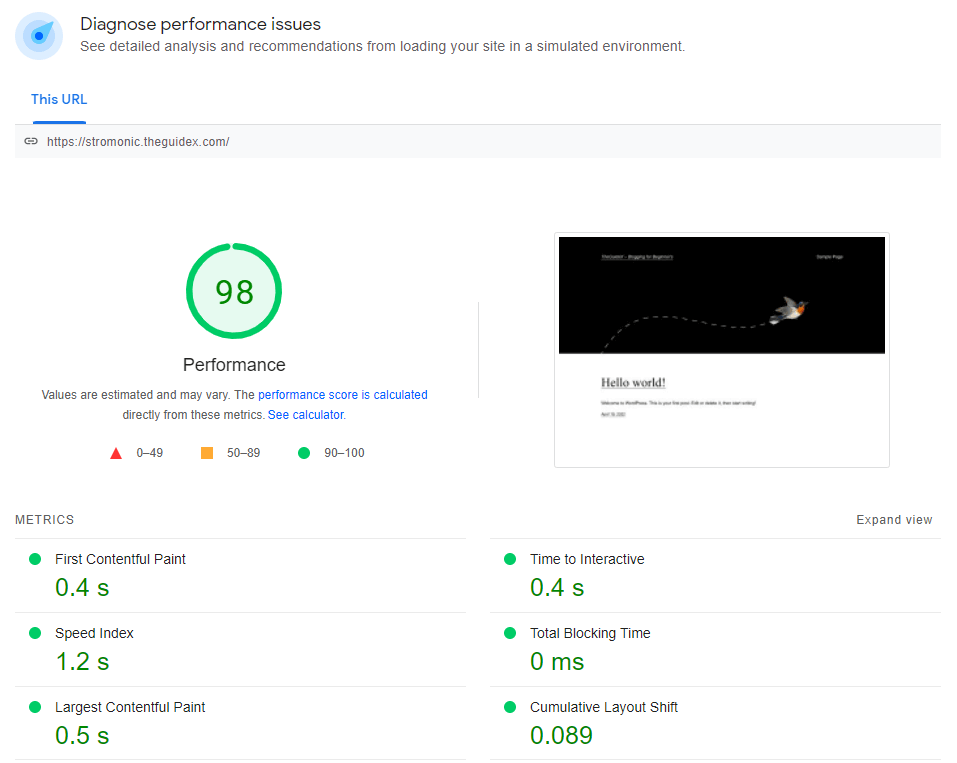Switch to the This URL tab
This screenshot has height=763, width=957.
coord(58,99)
